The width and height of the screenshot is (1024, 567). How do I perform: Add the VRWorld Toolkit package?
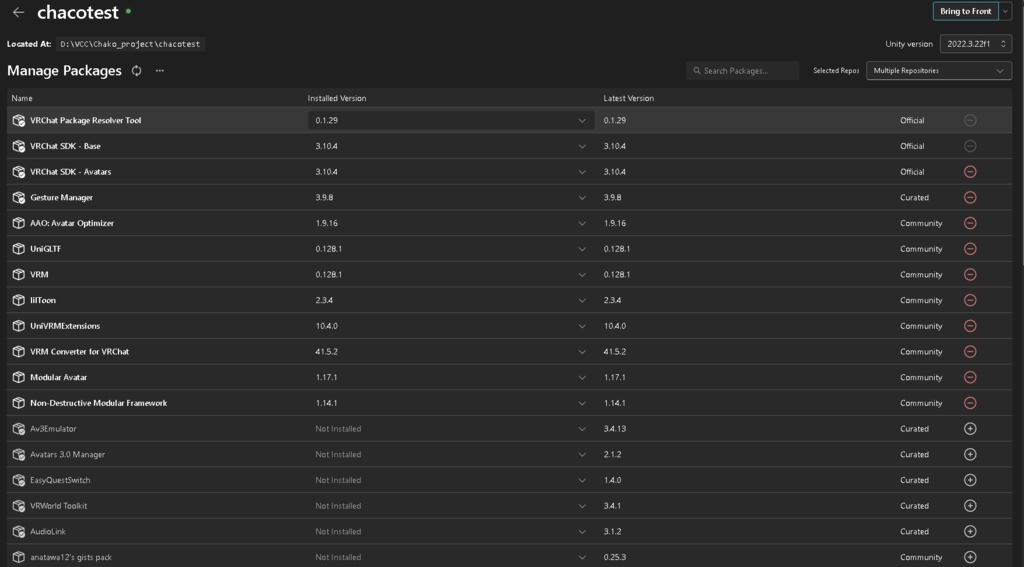point(970,506)
